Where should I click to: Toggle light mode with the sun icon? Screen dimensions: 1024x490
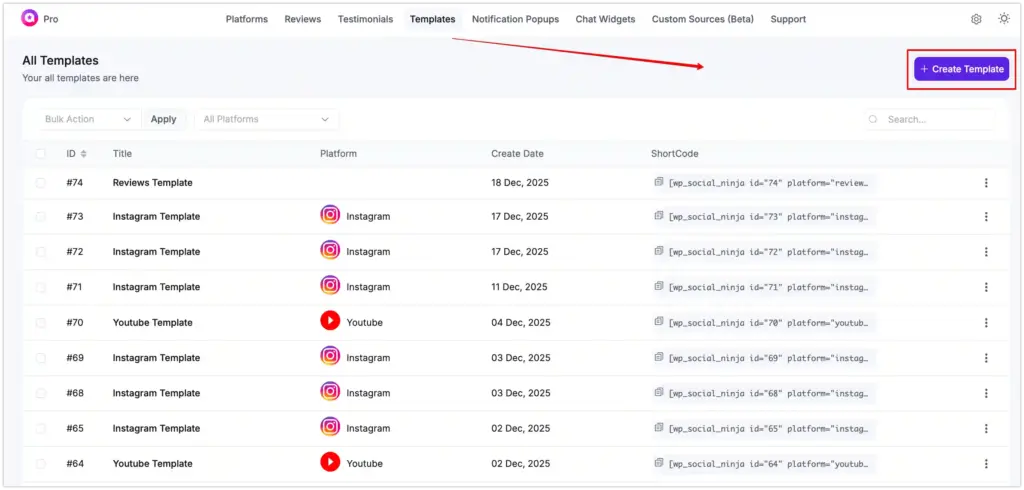(1004, 19)
